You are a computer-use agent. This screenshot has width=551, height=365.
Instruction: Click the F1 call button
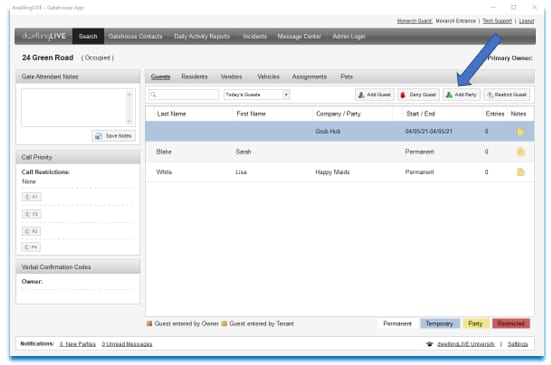tap(32, 197)
